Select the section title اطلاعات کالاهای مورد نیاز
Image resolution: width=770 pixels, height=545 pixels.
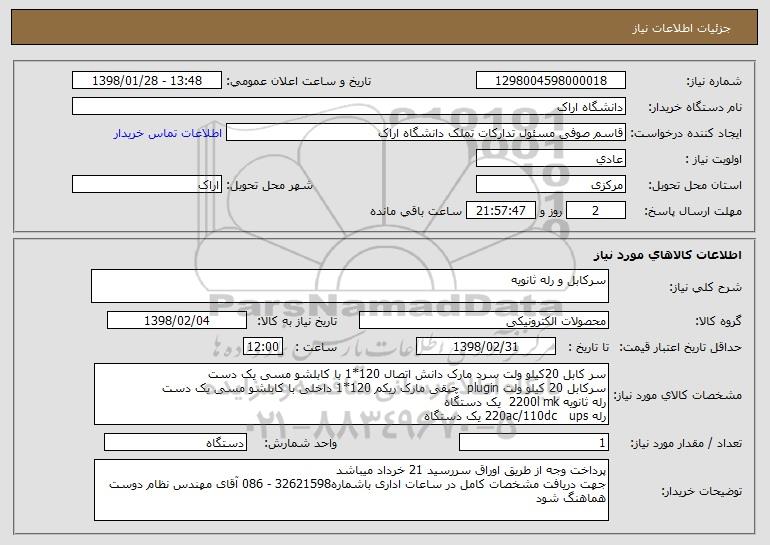[x=667, y=255]
